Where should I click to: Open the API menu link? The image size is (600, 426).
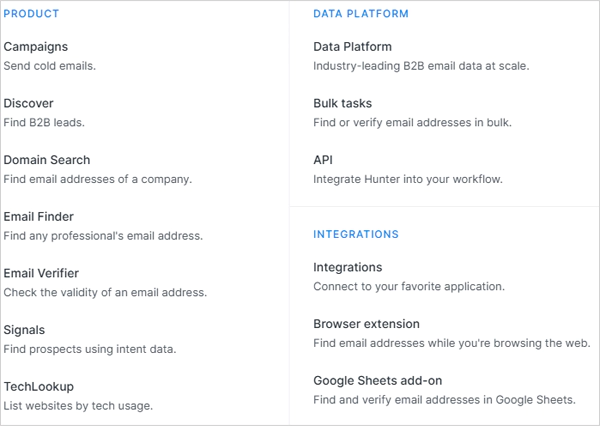click(323, 160)
